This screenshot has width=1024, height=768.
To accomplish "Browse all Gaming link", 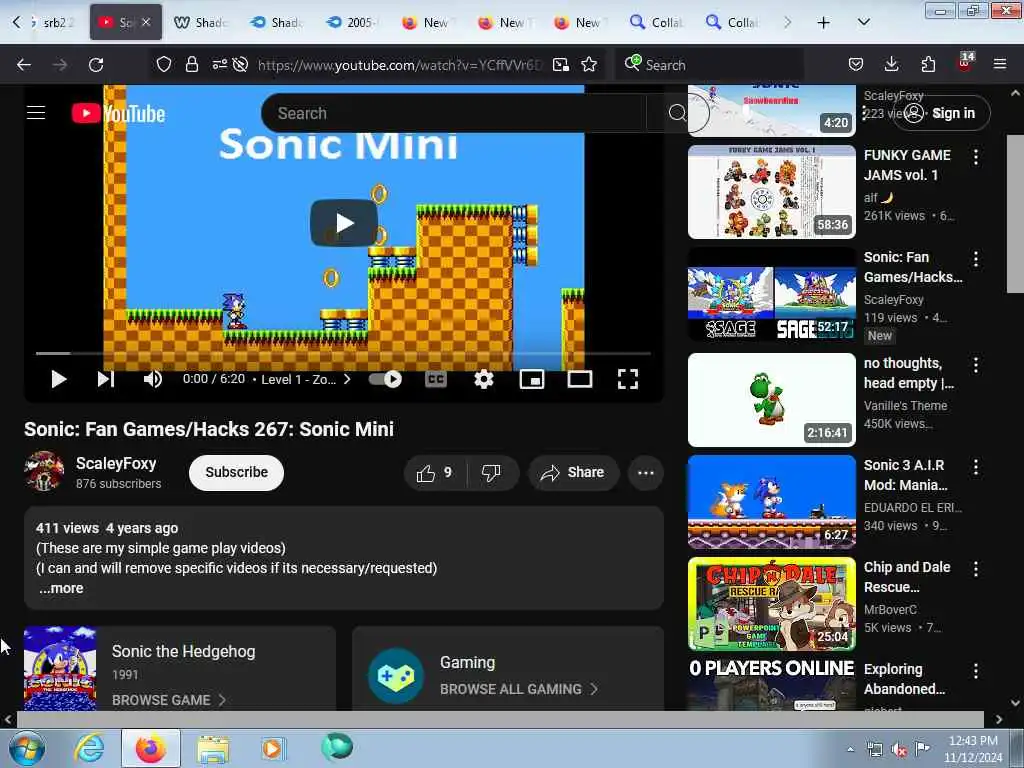I will [x=519, y=689].
